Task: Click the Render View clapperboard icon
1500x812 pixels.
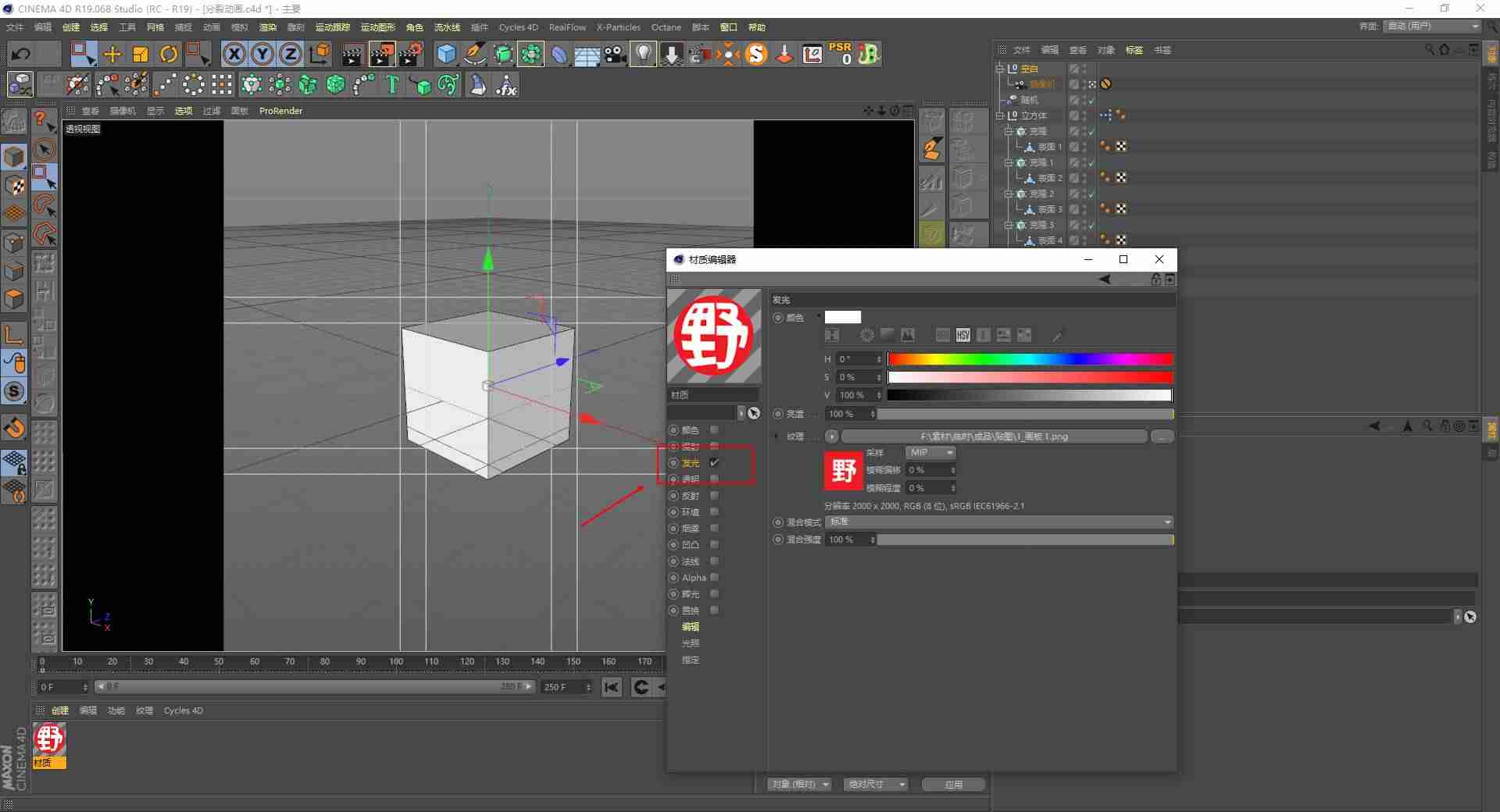Action: pos(352,54)
